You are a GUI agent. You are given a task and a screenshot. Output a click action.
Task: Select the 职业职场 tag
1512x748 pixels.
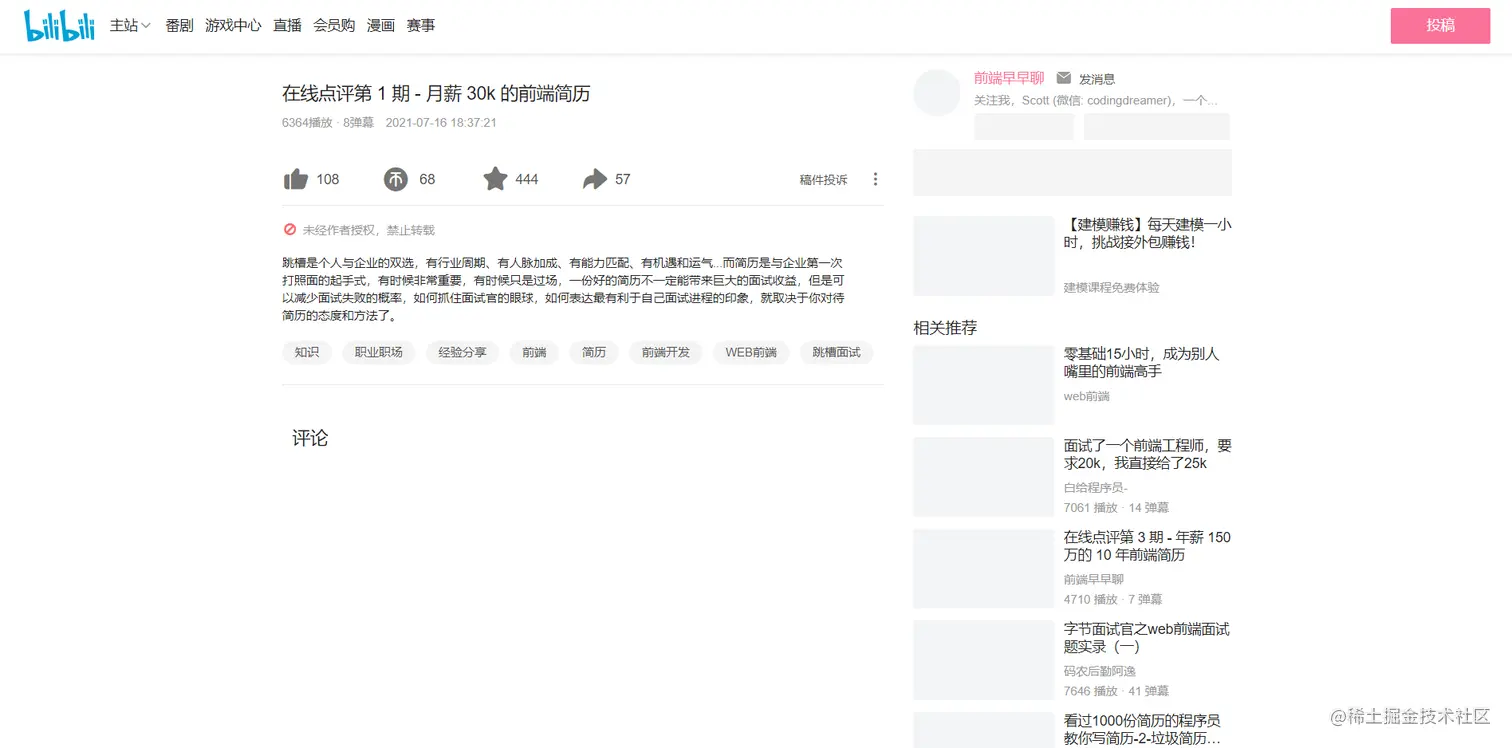pos(379,352)
